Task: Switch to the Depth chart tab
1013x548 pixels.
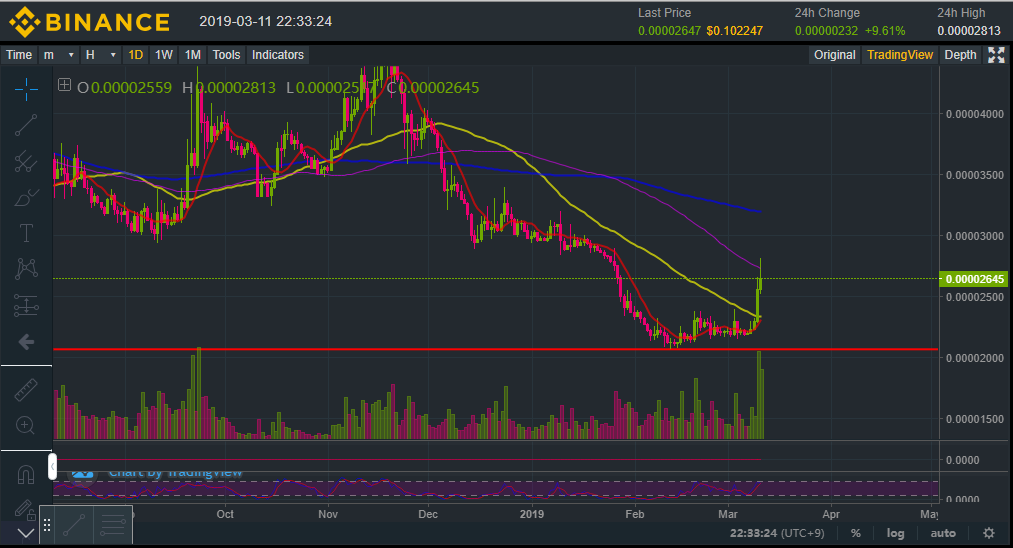Action: coord(960,55)
